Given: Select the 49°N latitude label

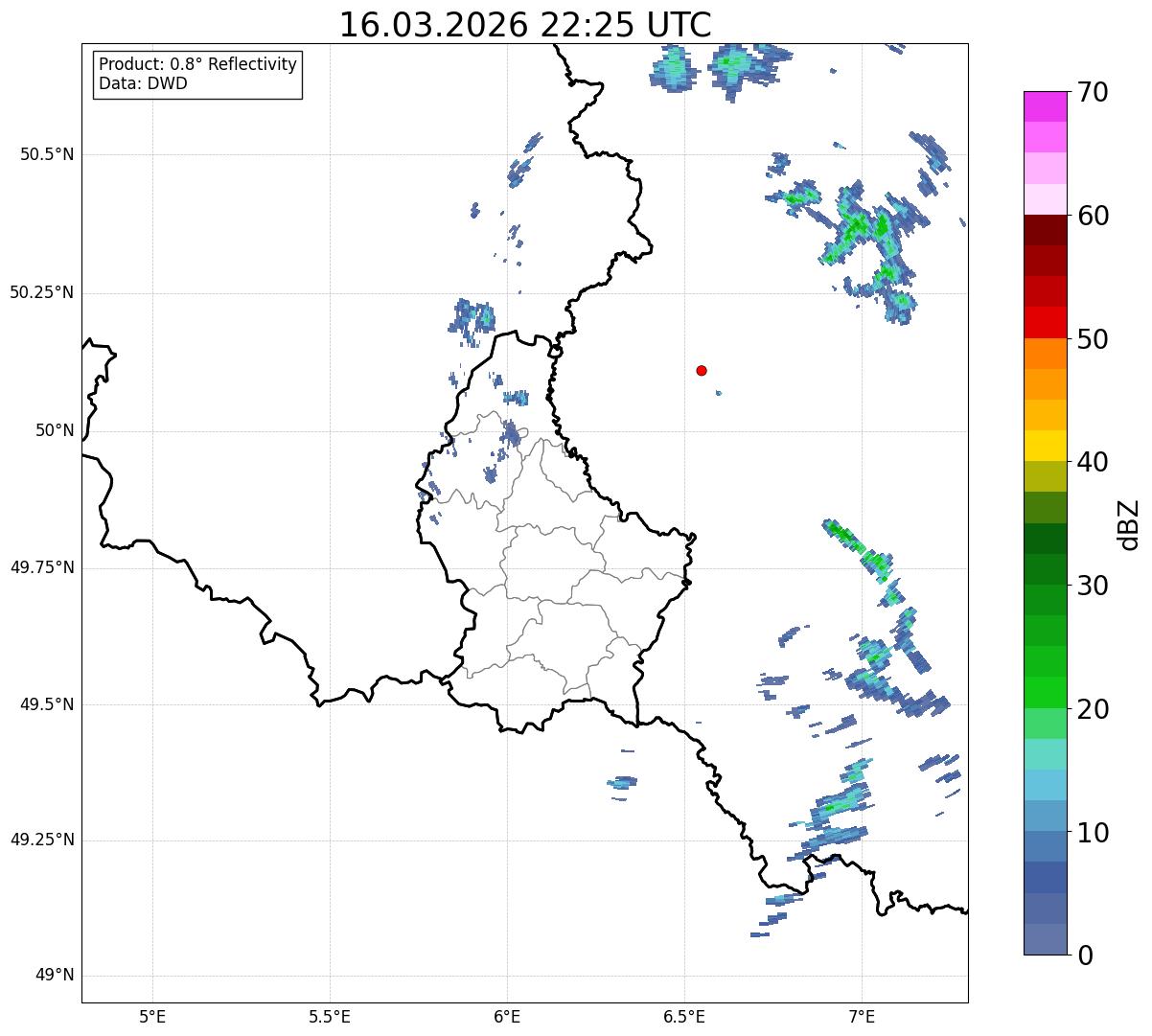Looking at the screenshot, I should [x=55, y=976].
